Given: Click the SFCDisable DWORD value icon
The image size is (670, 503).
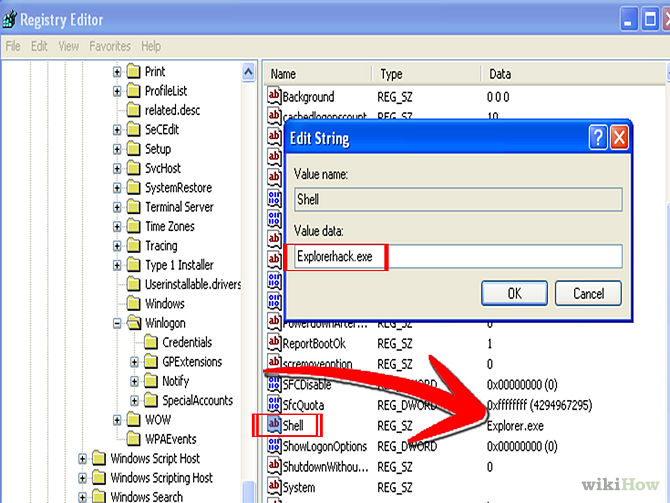Looking at the screenshot, I should (274, 383).
